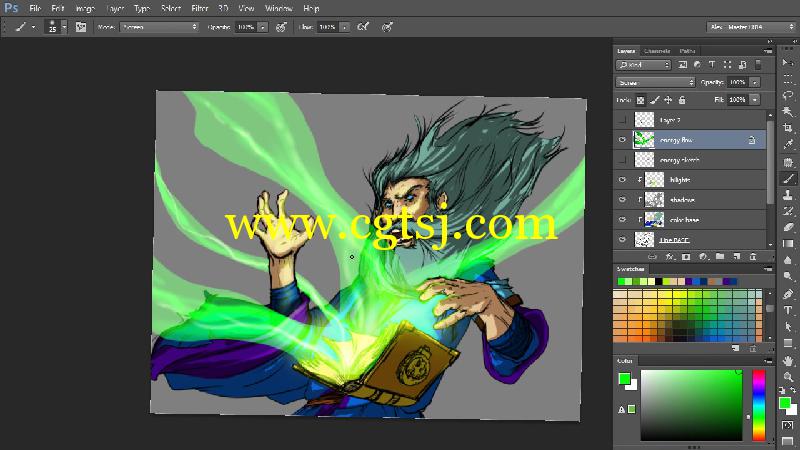
Task: Open the workspace switcher dropdown
Action: pos(751,27)
